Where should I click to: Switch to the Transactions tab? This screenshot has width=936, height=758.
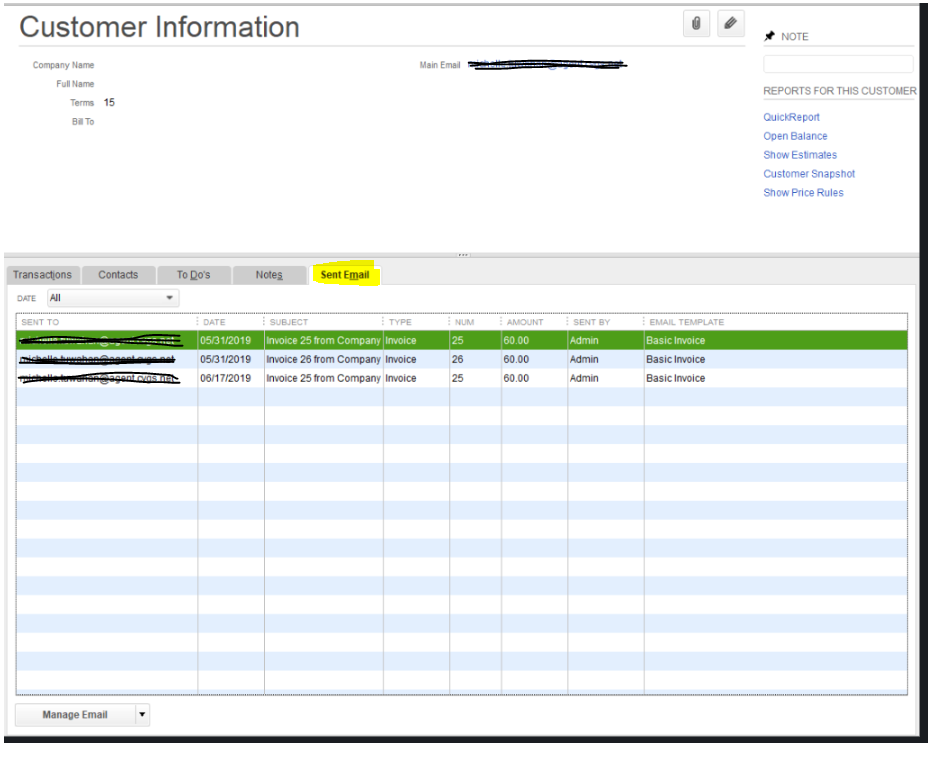click(42, 274)
